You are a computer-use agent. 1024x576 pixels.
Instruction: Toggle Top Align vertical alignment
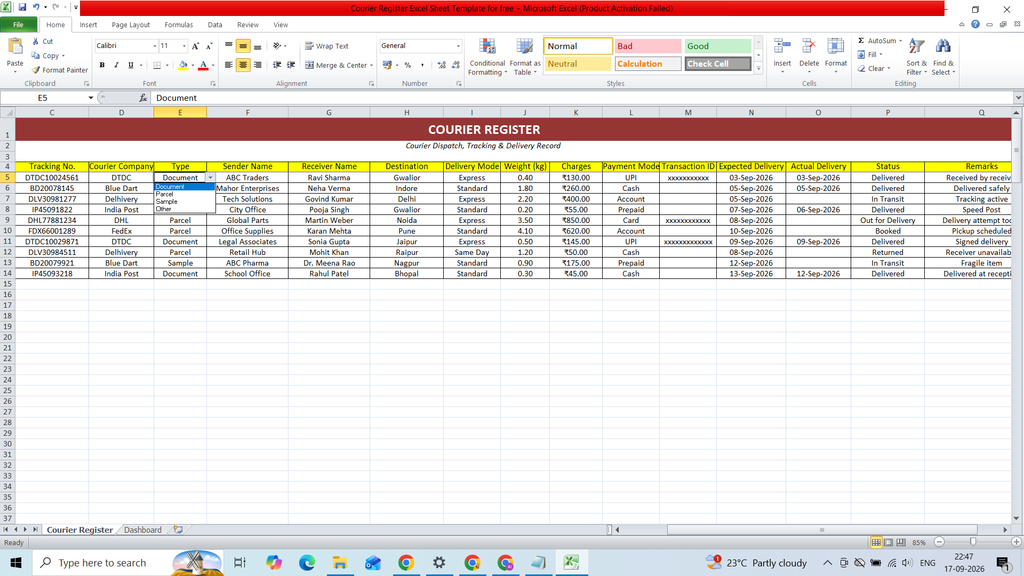229,46
